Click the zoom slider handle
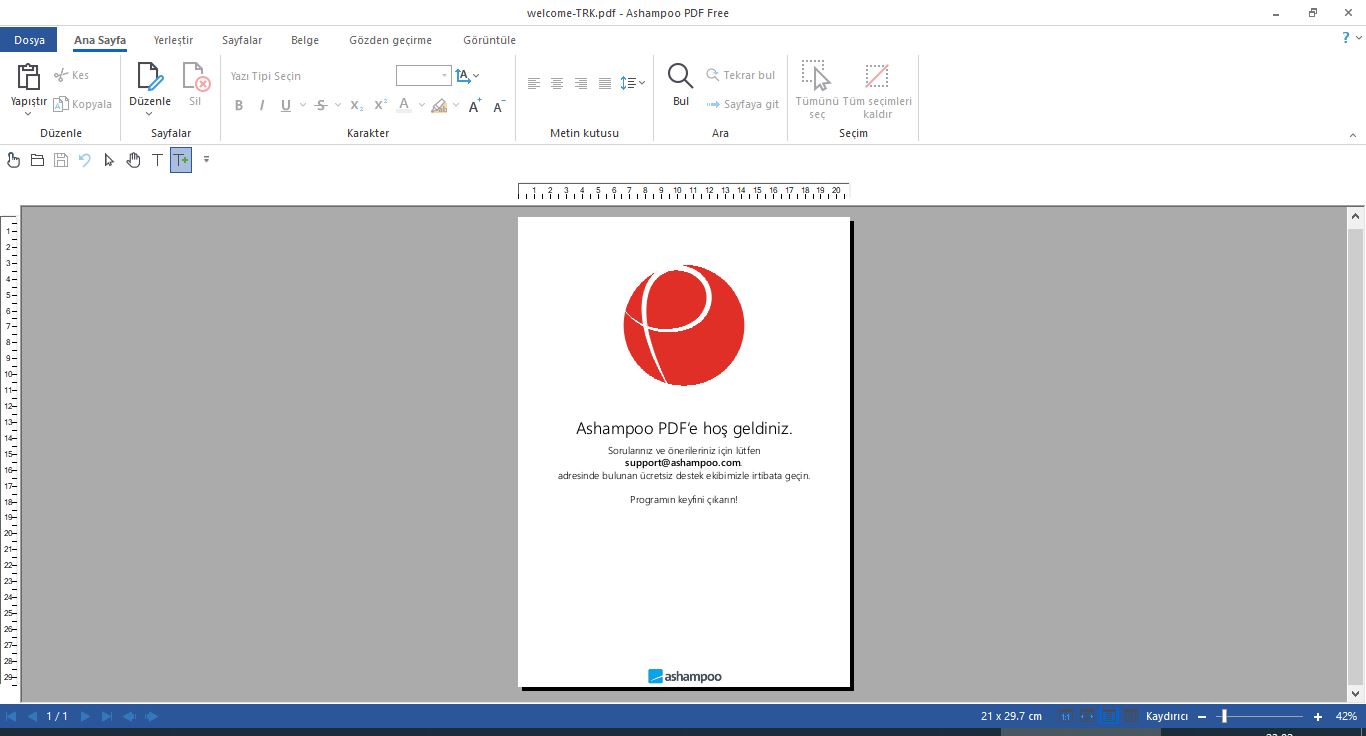Image resolution: width=1366 pixels, height=736 pixels. [1224, 717]
